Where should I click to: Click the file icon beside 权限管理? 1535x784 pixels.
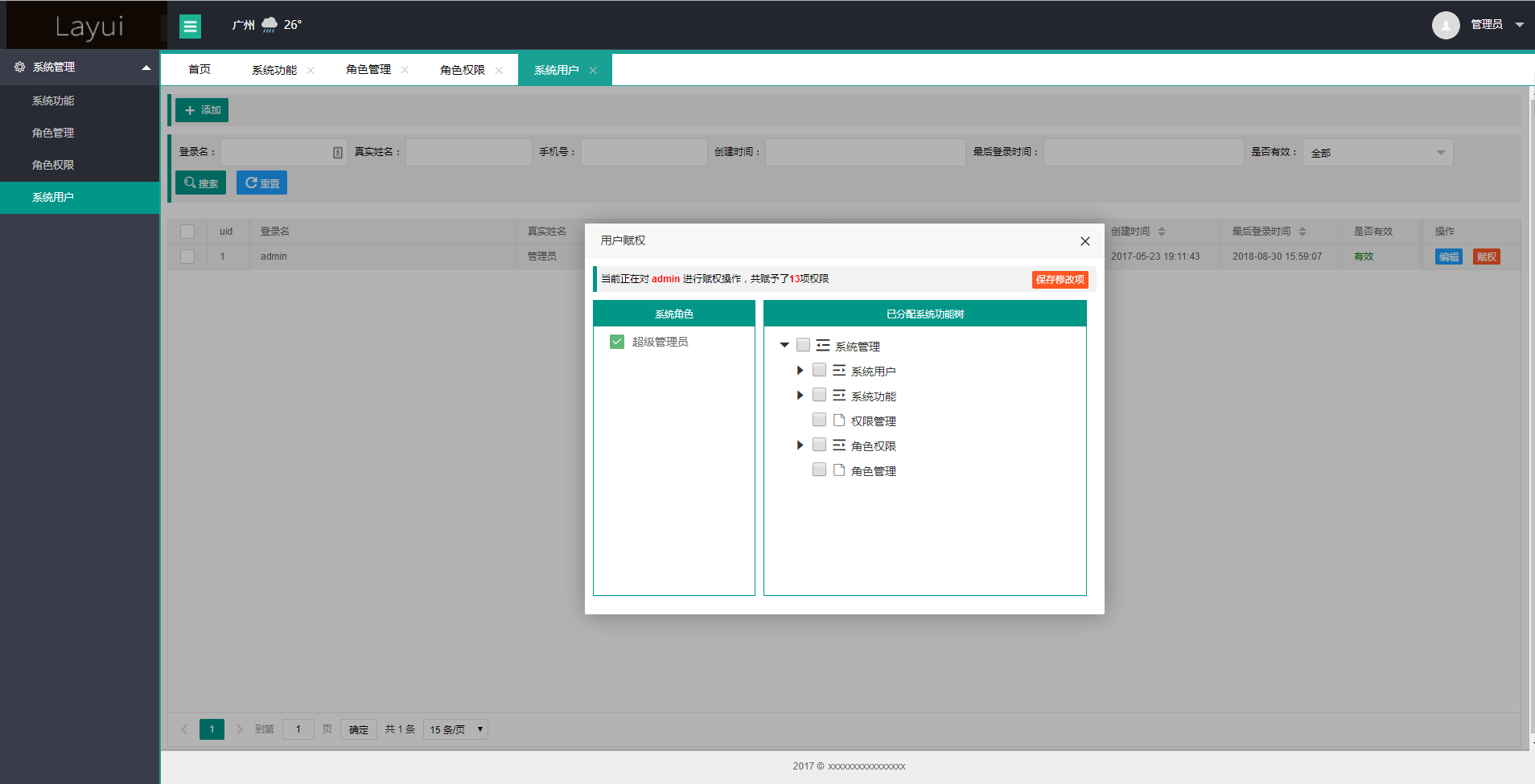pyautogui.click(x=839, y=420)
